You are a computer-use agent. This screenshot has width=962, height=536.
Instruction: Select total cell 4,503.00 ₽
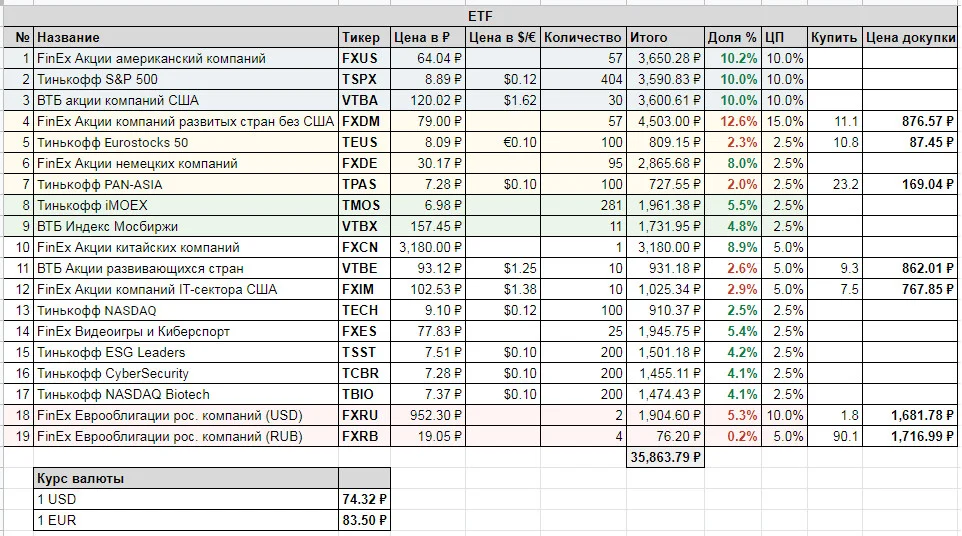665,121
